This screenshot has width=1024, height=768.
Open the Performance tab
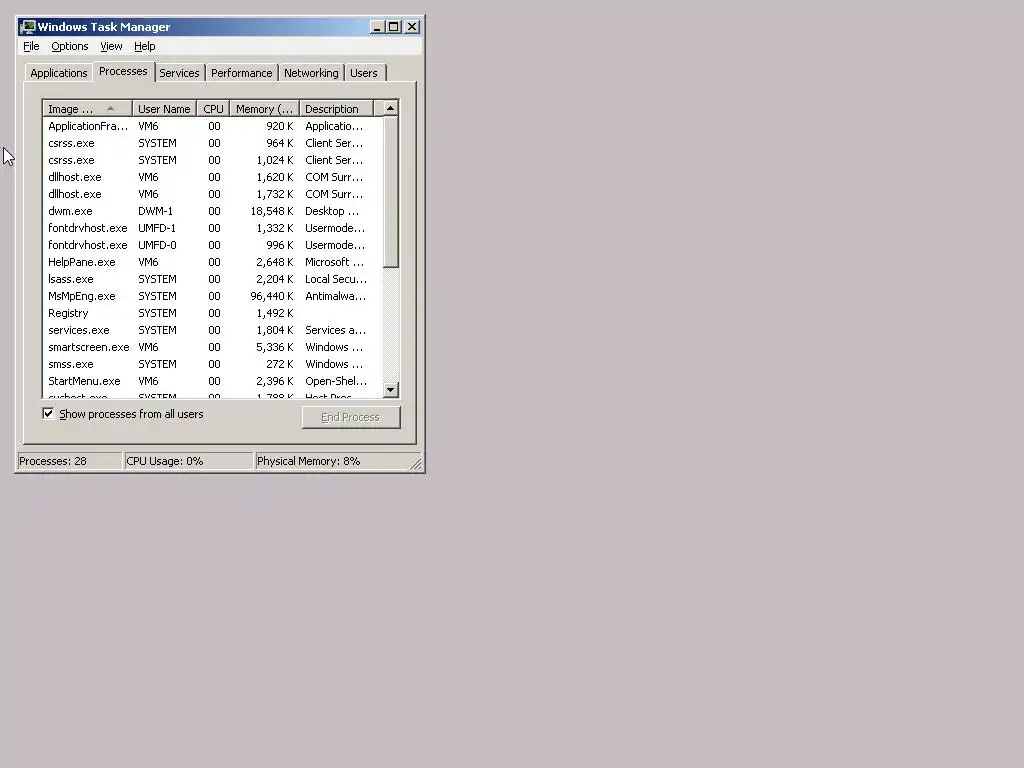241,73
